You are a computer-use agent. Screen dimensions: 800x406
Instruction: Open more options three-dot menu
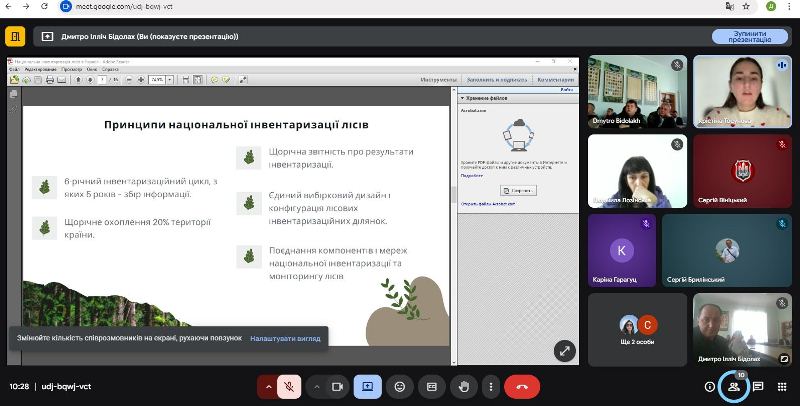click(x=489, y=386)
